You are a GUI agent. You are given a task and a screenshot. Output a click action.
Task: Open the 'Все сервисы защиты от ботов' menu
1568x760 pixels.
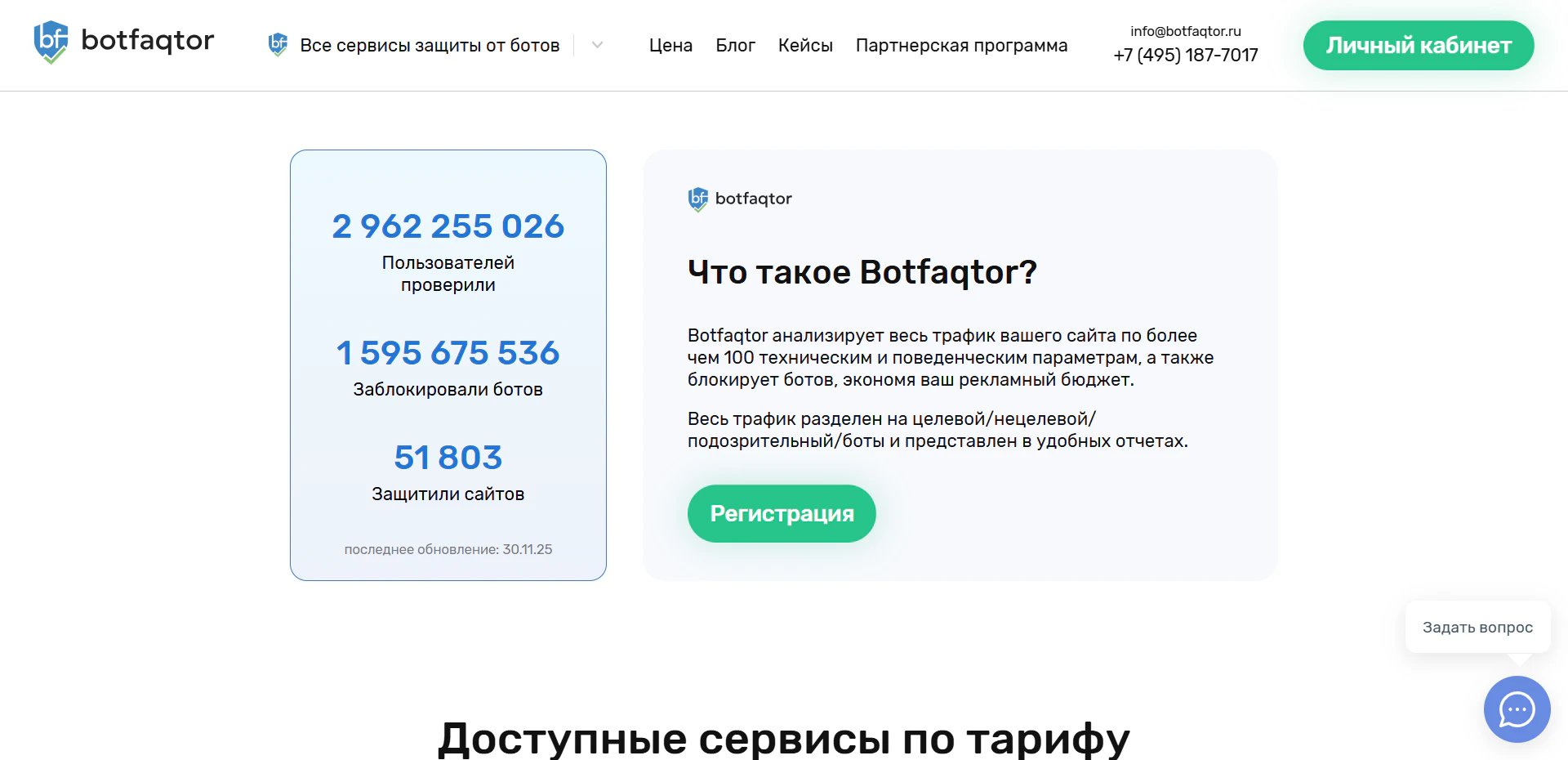coord(430,46)
